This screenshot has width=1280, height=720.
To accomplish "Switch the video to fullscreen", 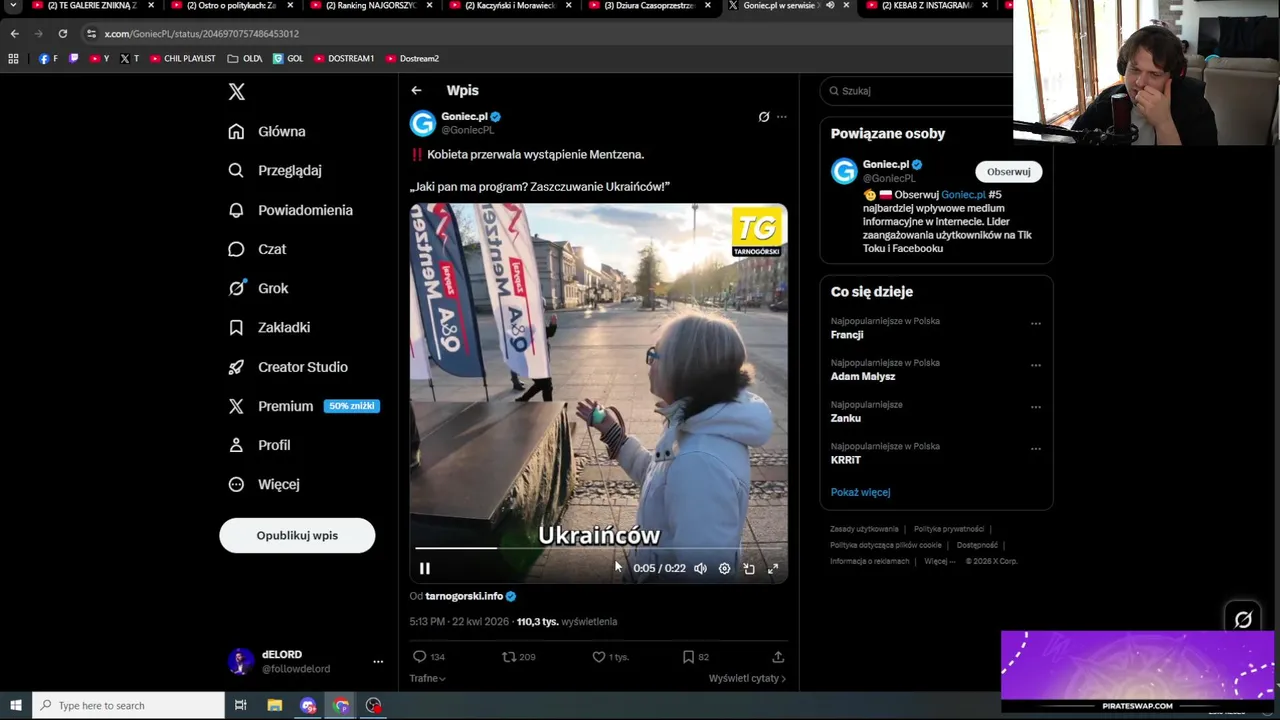I will pos(773,568).
